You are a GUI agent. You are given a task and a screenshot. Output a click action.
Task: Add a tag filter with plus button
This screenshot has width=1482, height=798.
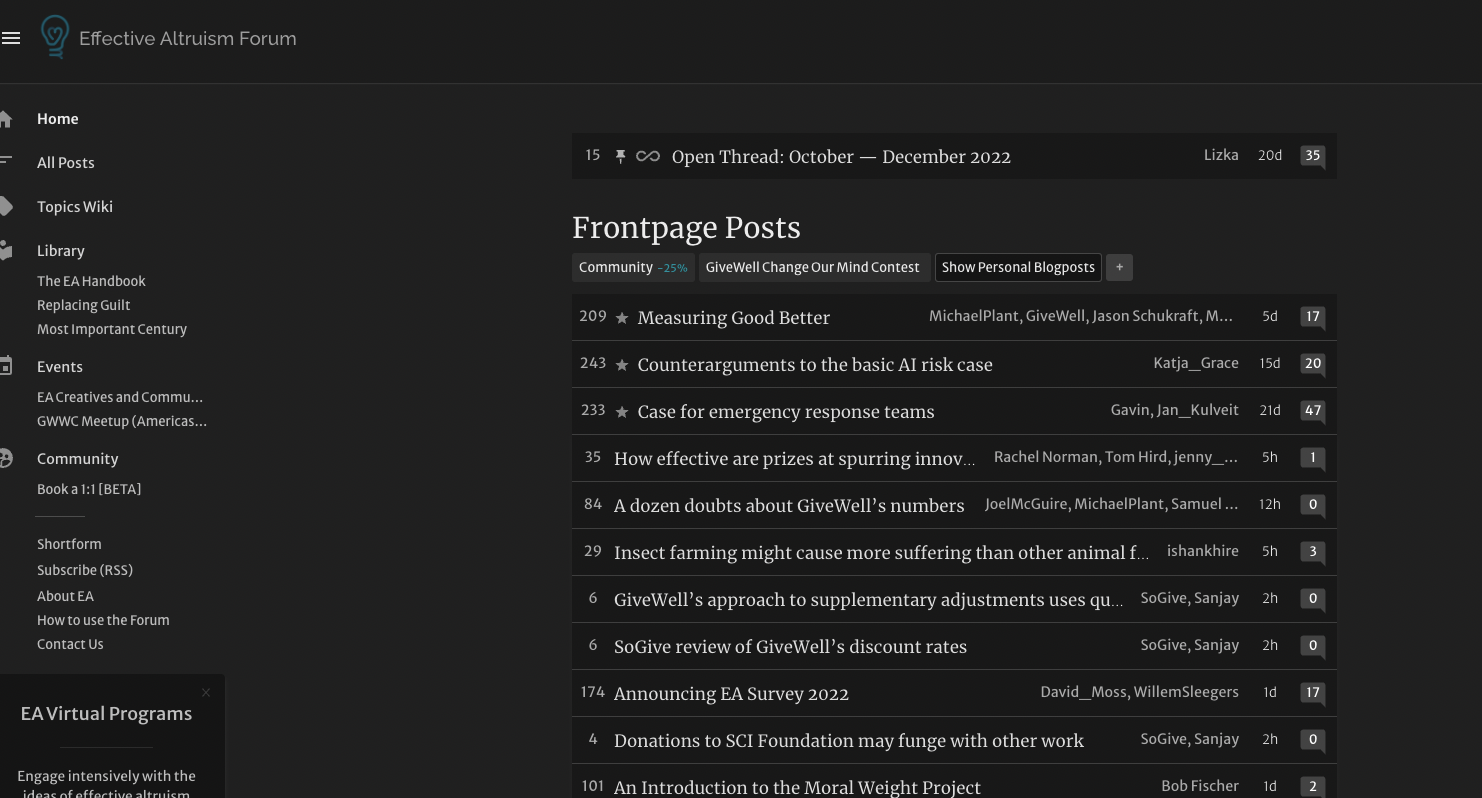click(x=1119, y=267)
